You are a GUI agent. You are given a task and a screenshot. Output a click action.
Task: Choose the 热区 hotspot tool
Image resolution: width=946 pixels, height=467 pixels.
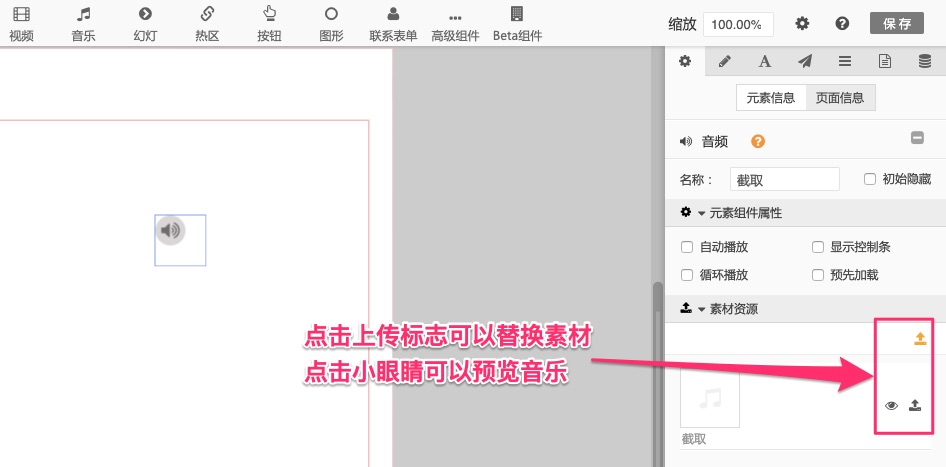207,24
